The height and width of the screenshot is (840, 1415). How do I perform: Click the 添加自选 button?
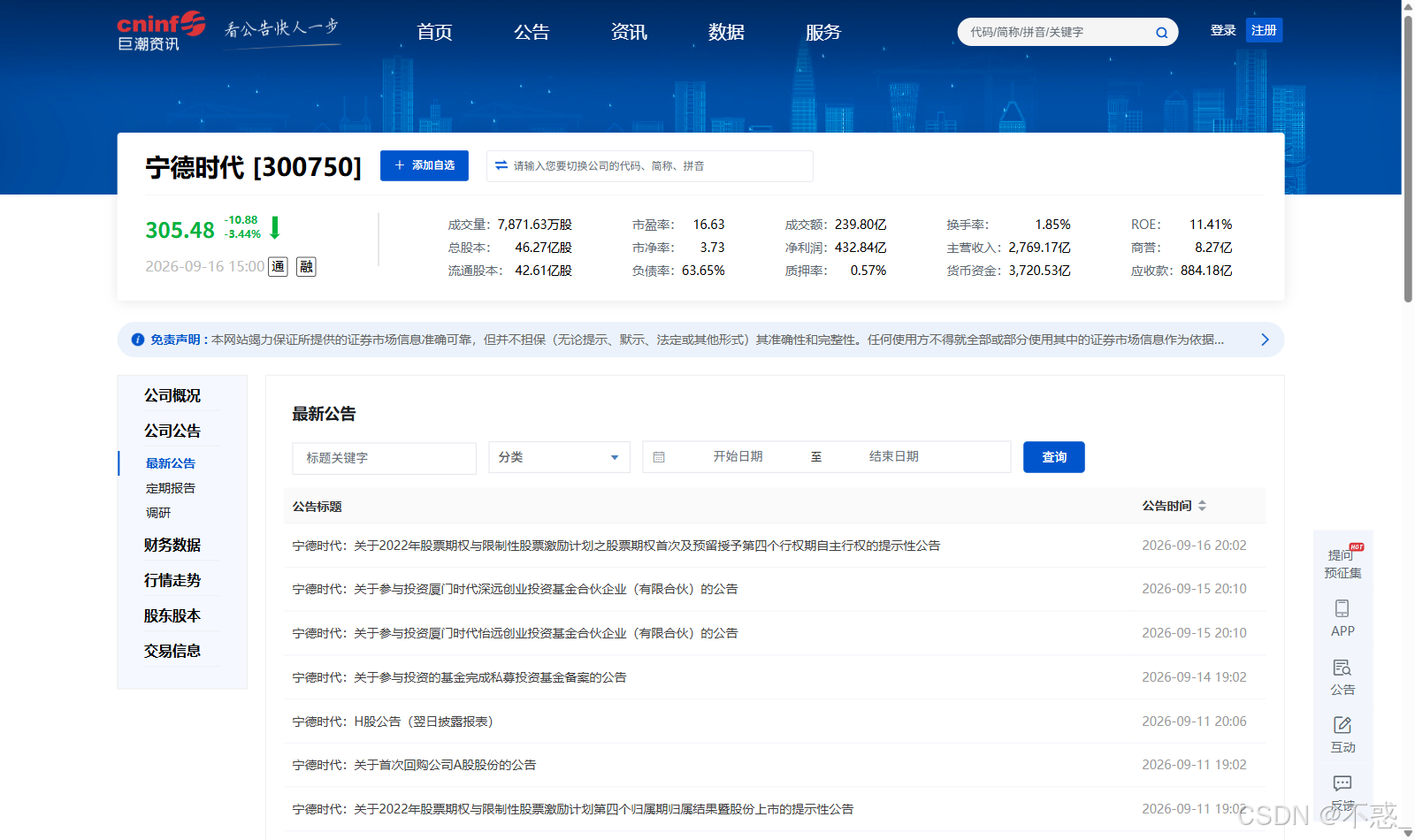[x=424, y=165]
